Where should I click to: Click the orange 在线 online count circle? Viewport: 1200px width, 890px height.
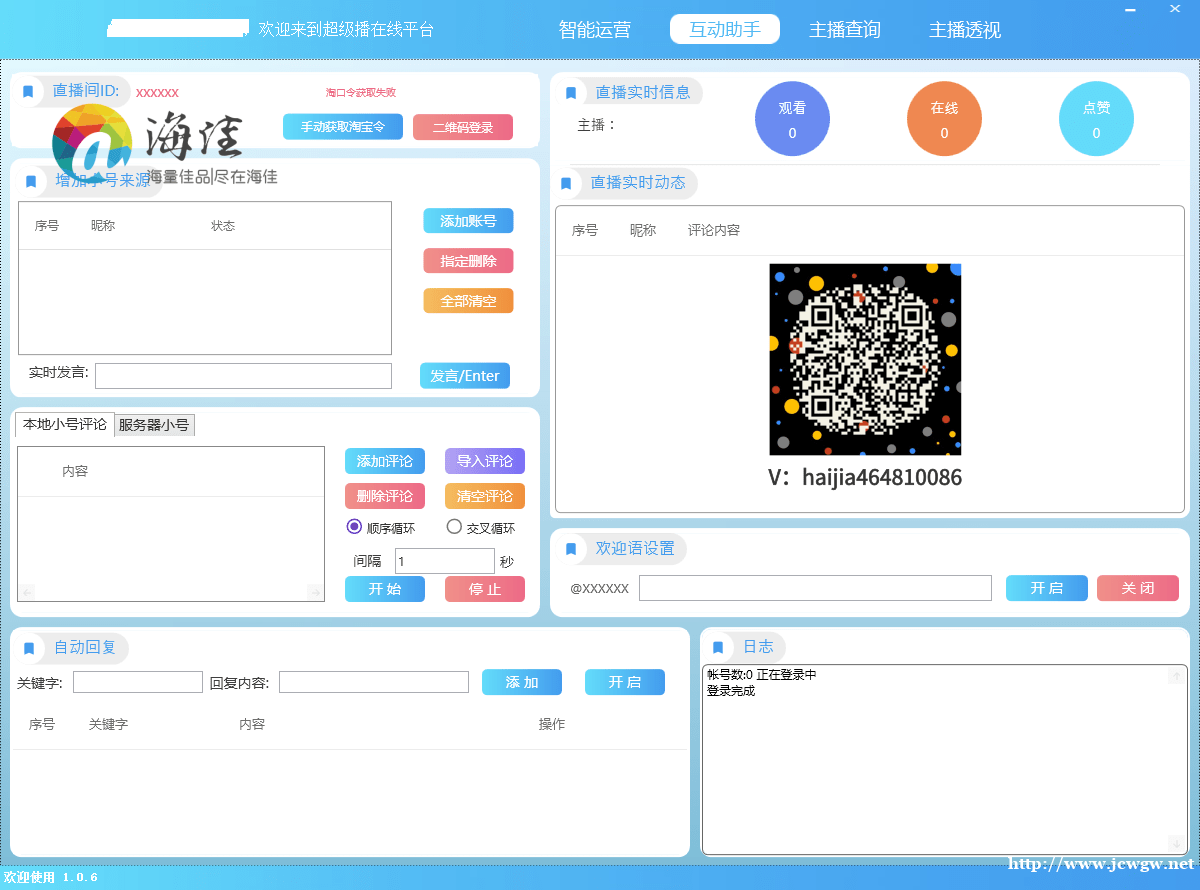(944, 119)
